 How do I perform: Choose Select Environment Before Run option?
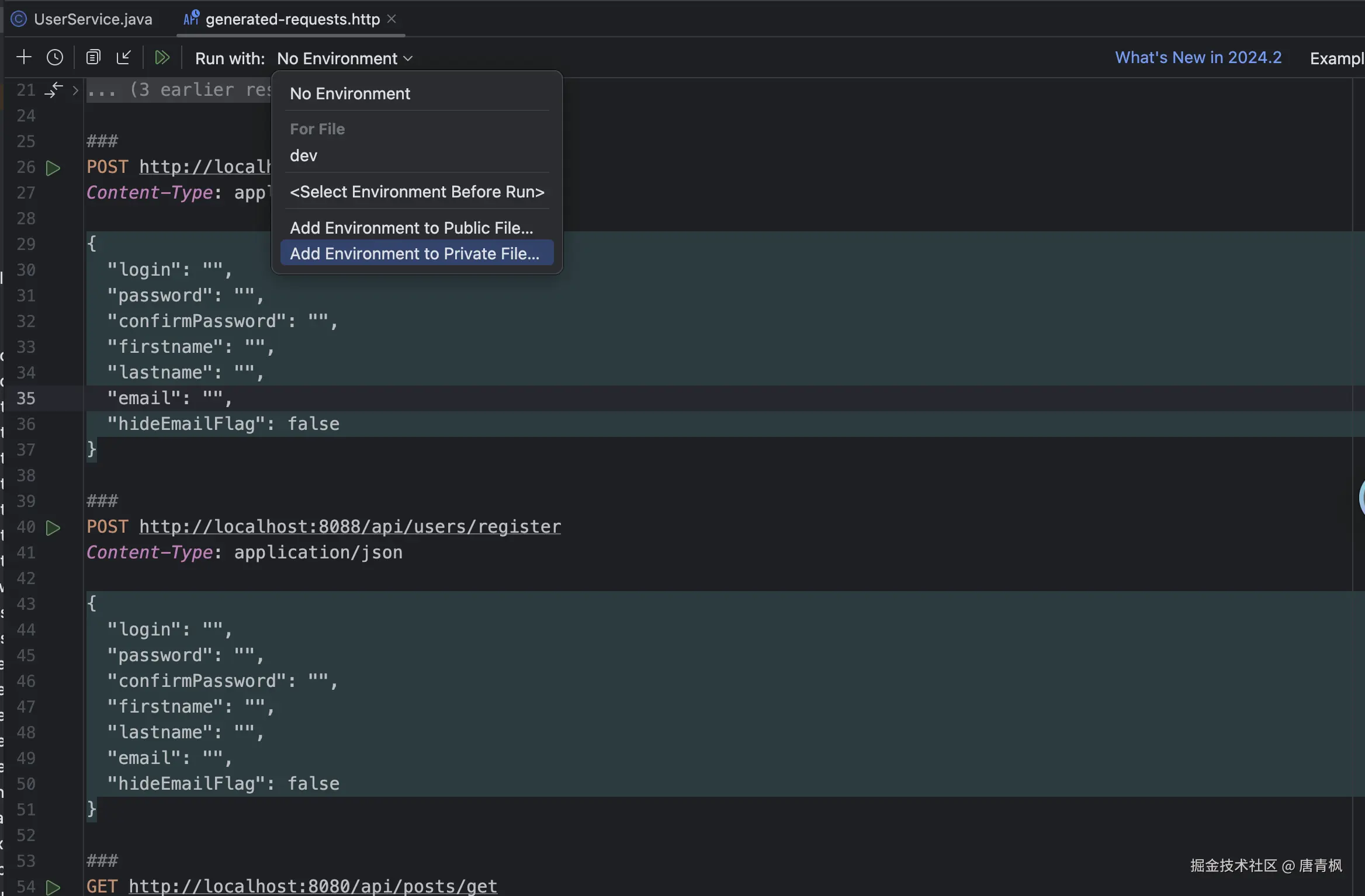point(417,192)
